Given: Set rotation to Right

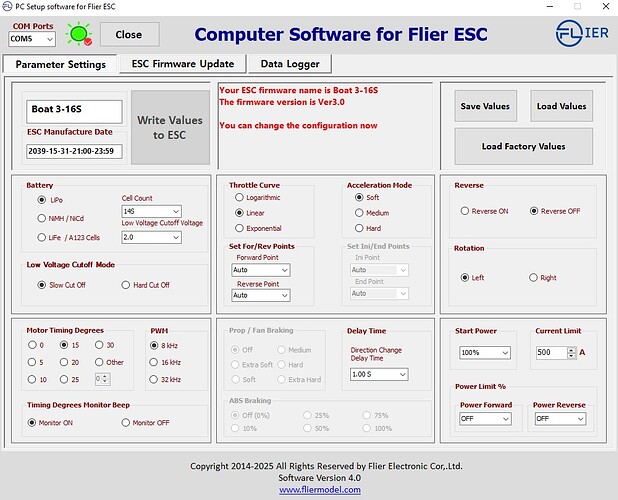Looking at the screenshot, I should click(533, 277).
